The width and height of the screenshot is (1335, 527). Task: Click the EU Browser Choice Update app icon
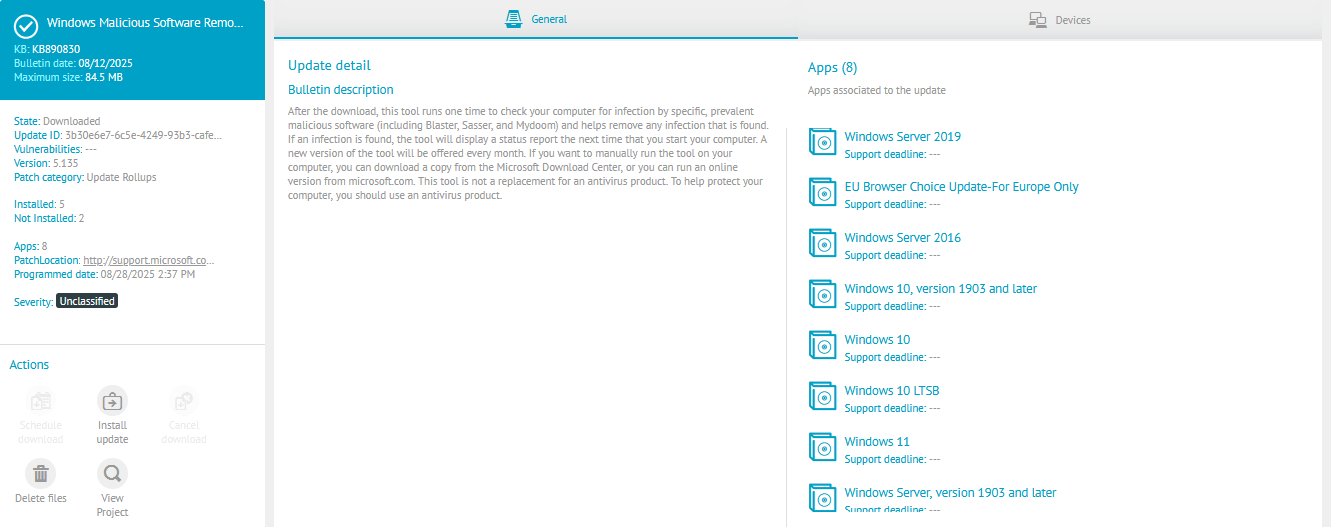pos(821,193)
